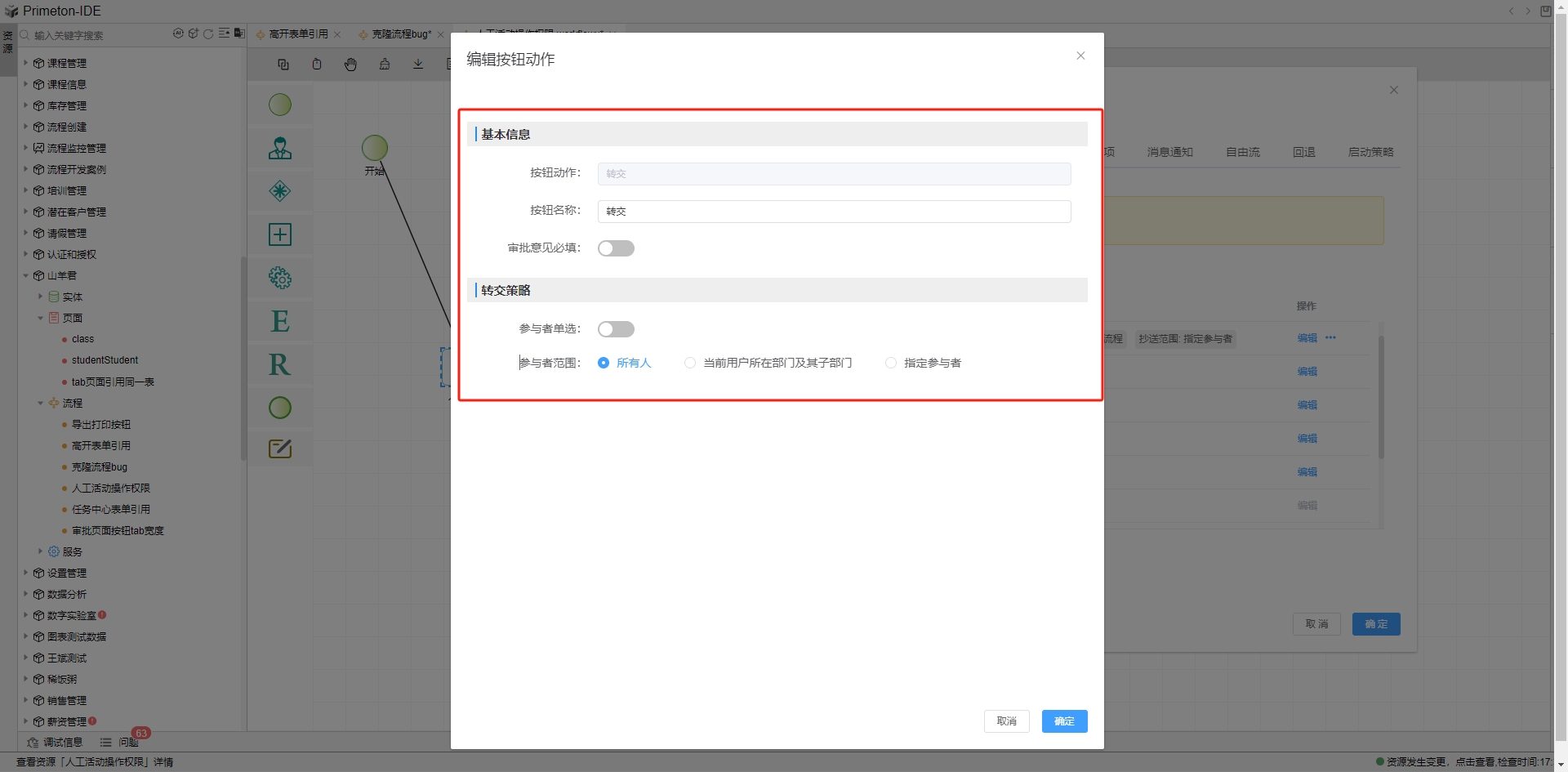Click the 按钮名称 input field

(x=833, y=212)
